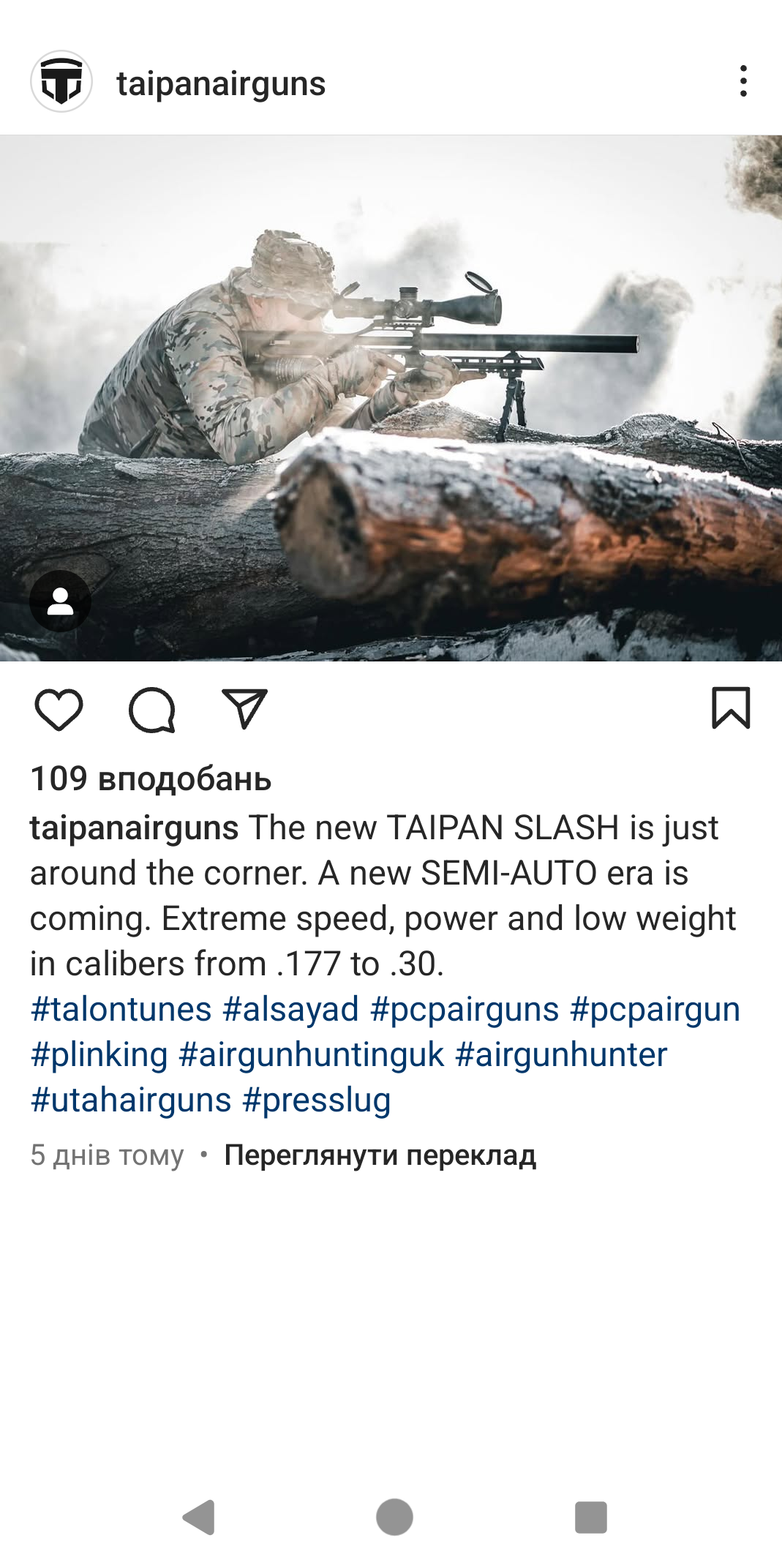
Task: Open the #talontunes hashtag
Action: pyautogui.click(x=121, y=1009)
